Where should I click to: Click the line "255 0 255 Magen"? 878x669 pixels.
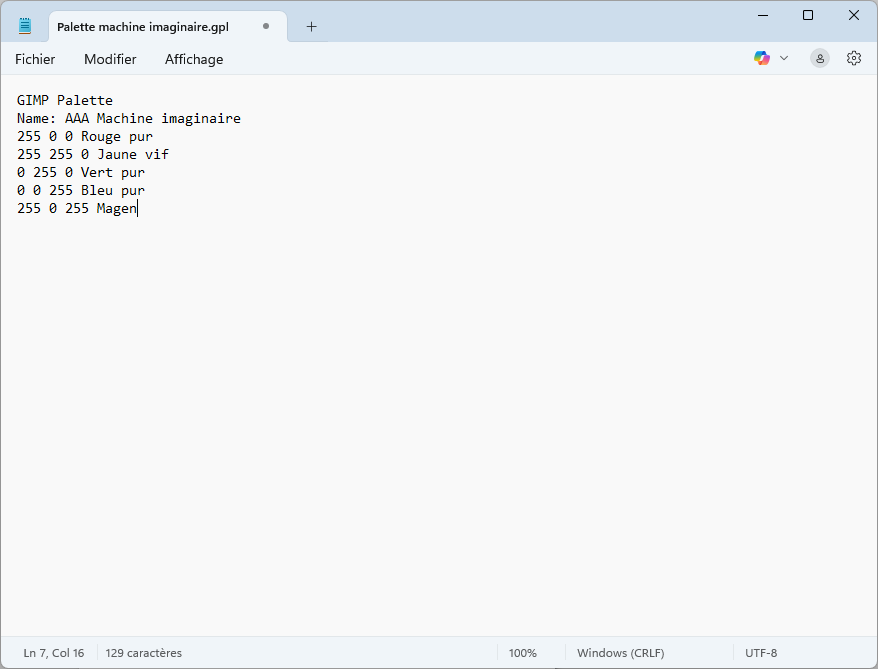[77, 208]
